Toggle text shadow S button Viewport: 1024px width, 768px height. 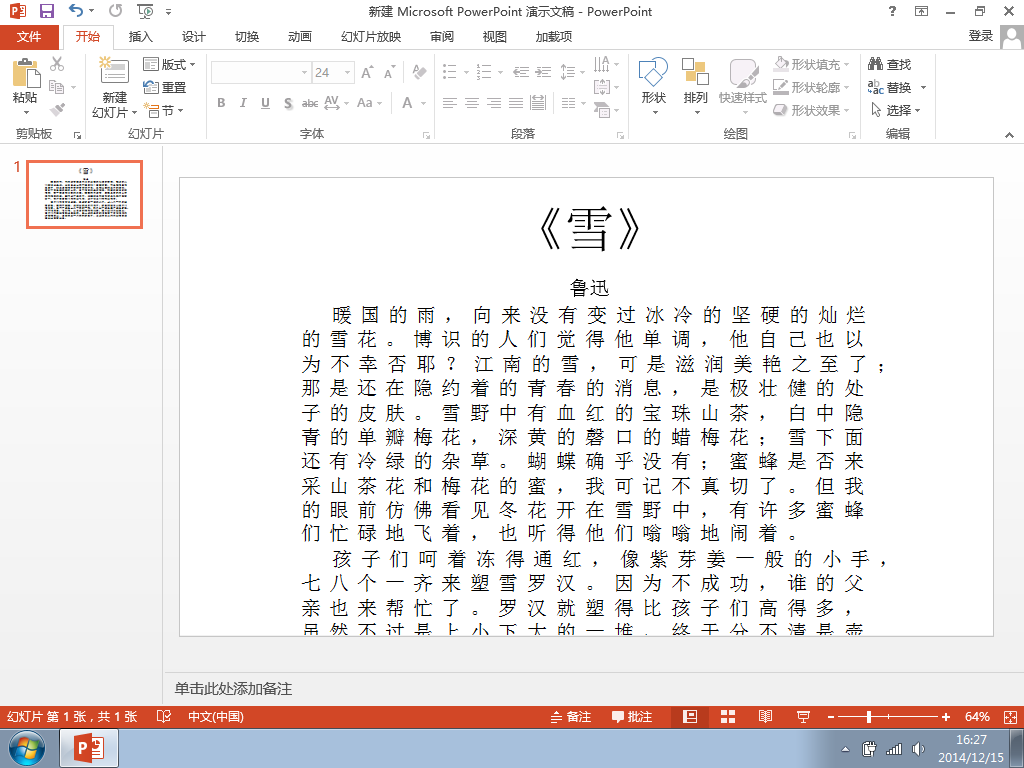click(288, 103)
